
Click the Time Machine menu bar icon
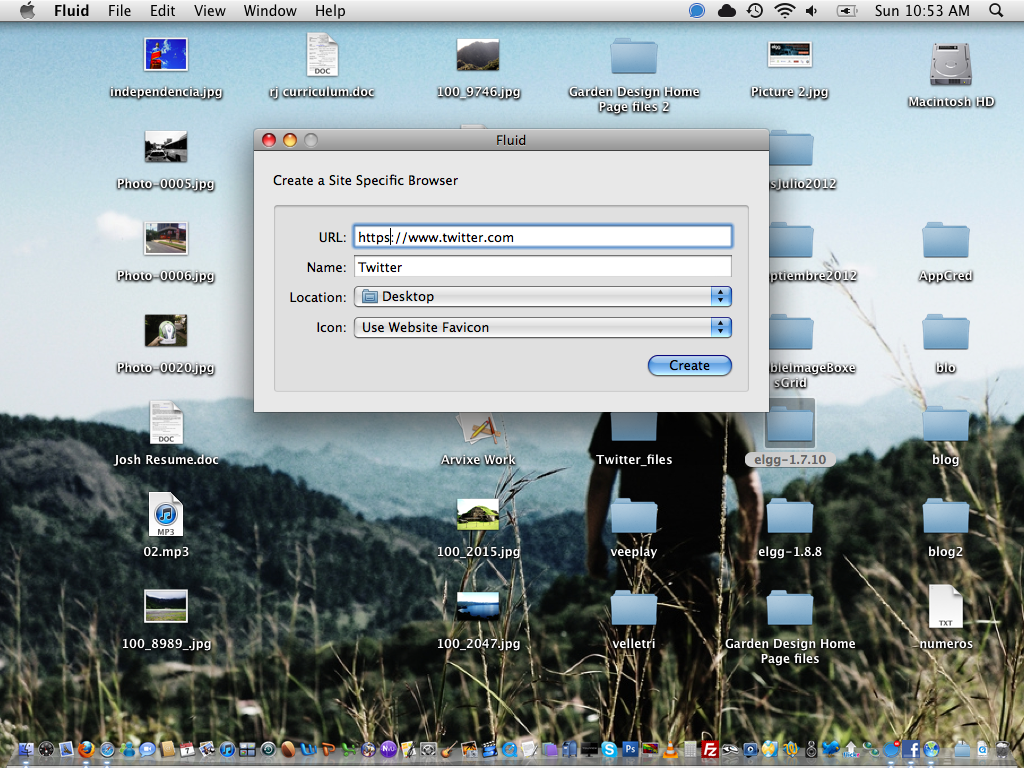(x=755, y=10)
